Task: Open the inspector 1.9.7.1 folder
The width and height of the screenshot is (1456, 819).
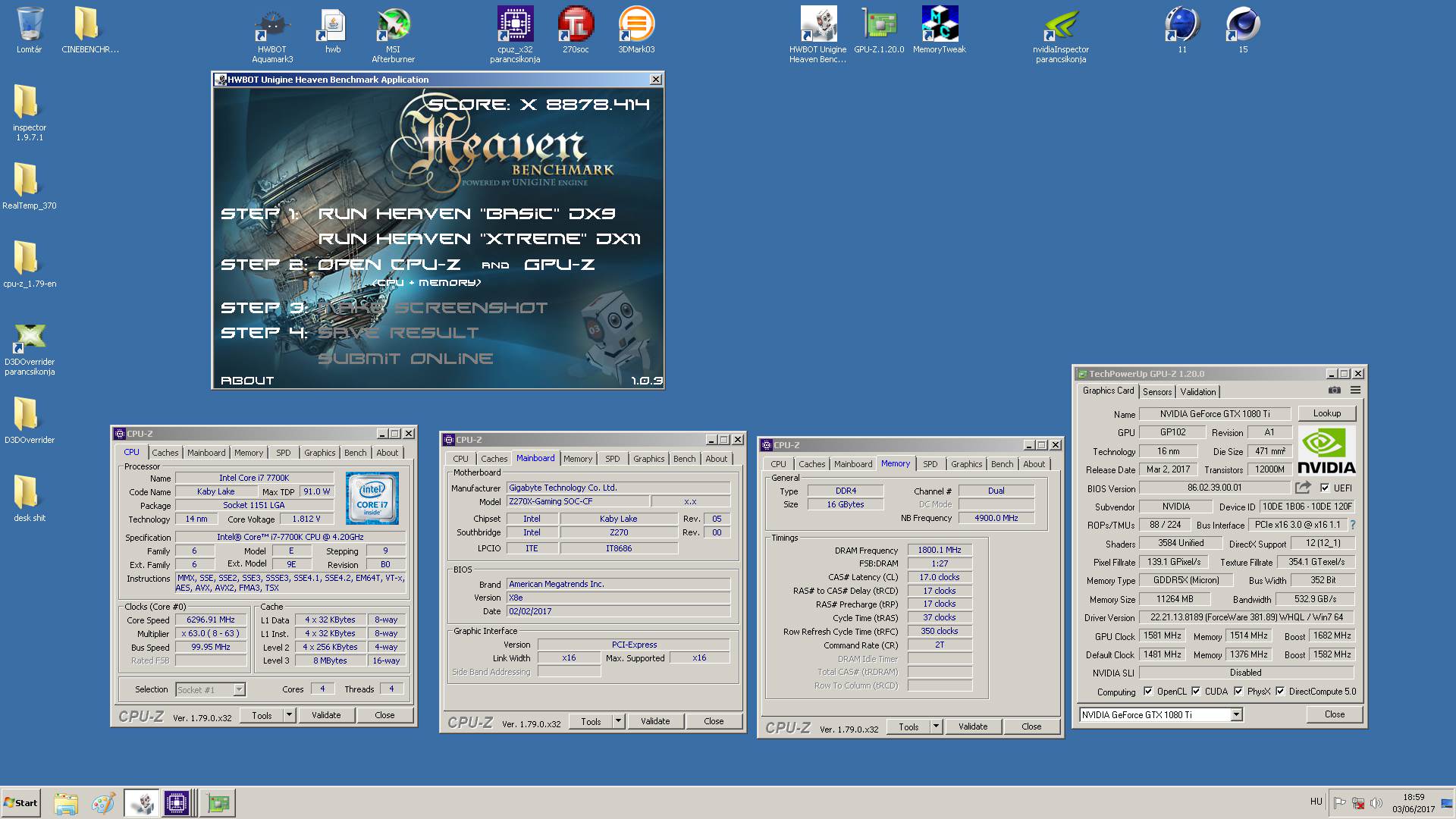Action: [30, 112]
